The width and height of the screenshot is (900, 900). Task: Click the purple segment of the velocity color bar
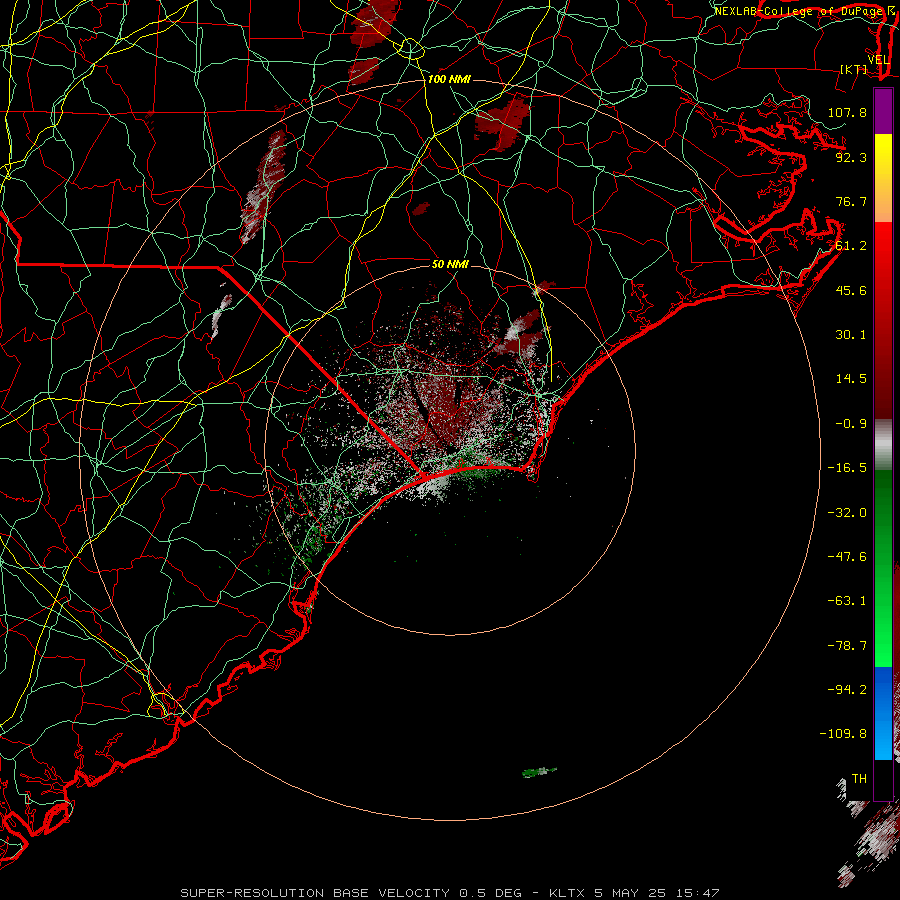883,111
